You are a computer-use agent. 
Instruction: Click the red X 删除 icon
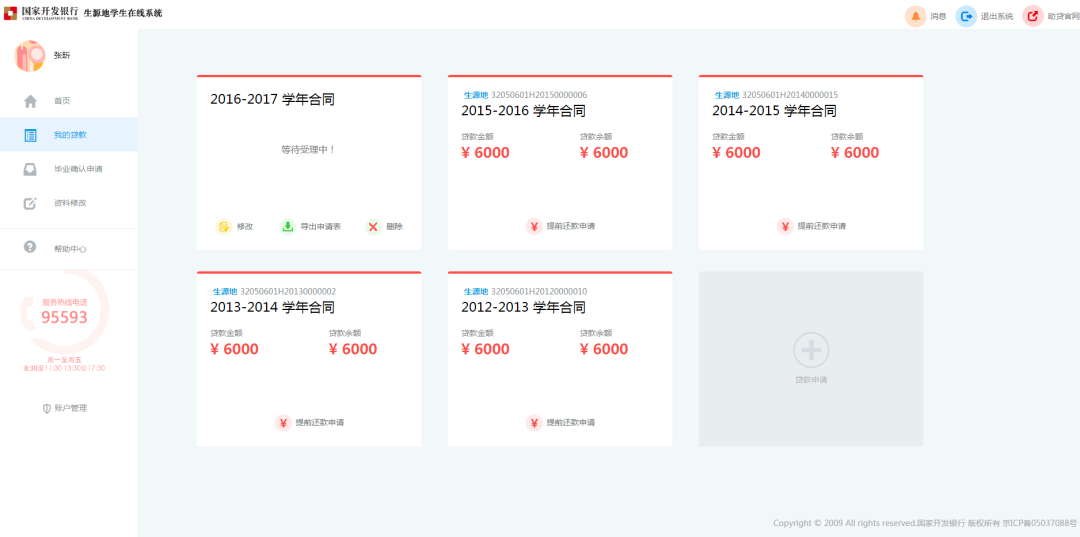[373, 227]
